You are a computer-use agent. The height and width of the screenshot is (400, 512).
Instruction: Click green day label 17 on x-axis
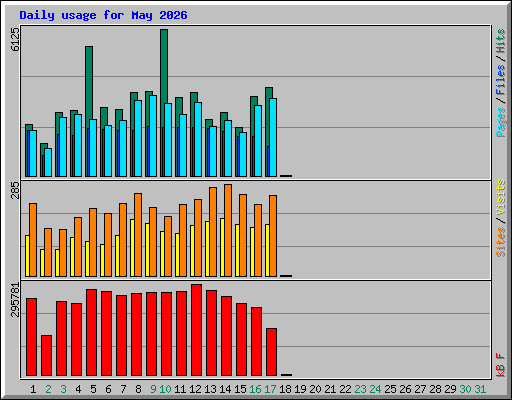pyautogui.click(x=270, y=389)
